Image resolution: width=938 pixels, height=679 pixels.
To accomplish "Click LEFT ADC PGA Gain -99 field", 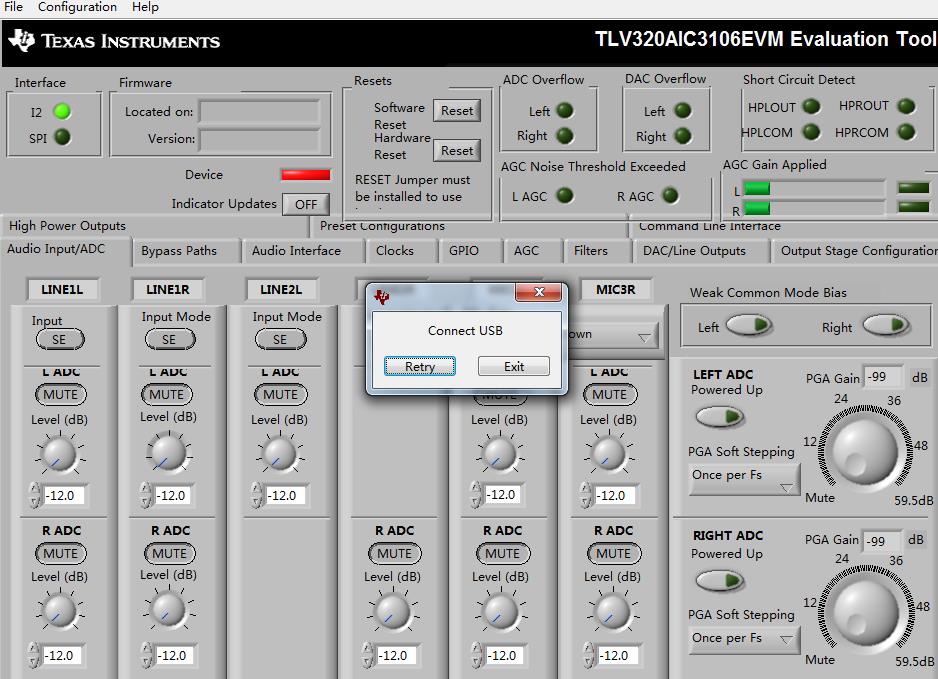I will click(x=882, y=377).
